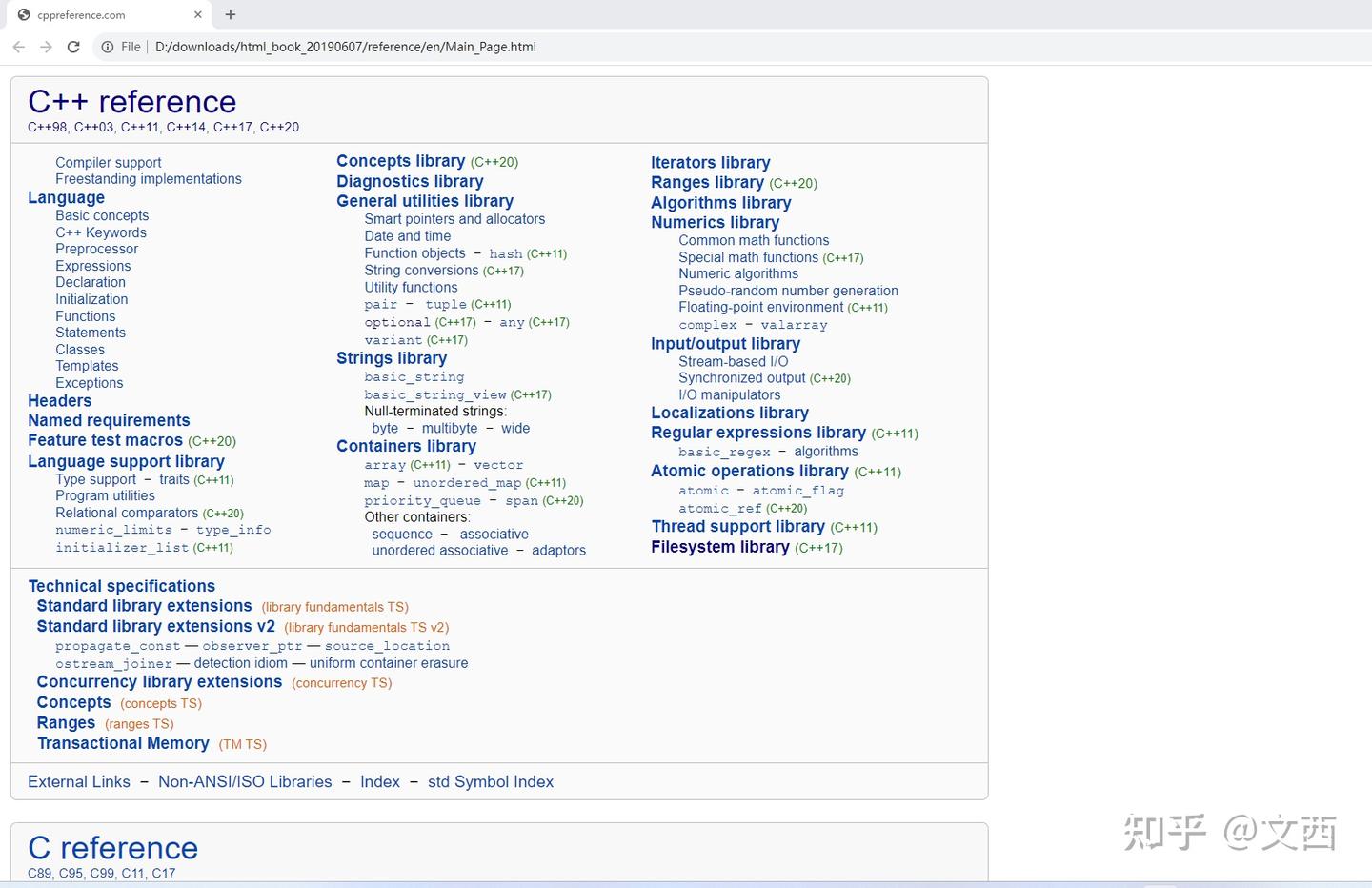Open Pseudo-random number generation link

click(x=788, y=291)
